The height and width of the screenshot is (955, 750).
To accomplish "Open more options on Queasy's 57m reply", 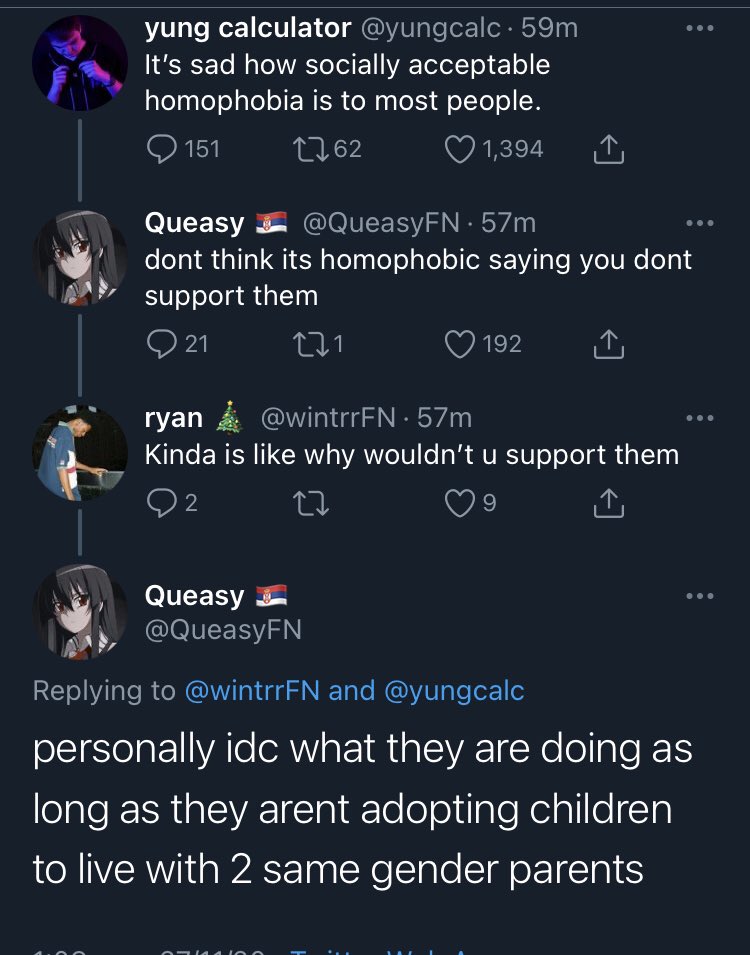I will click(x=700, y=223).
